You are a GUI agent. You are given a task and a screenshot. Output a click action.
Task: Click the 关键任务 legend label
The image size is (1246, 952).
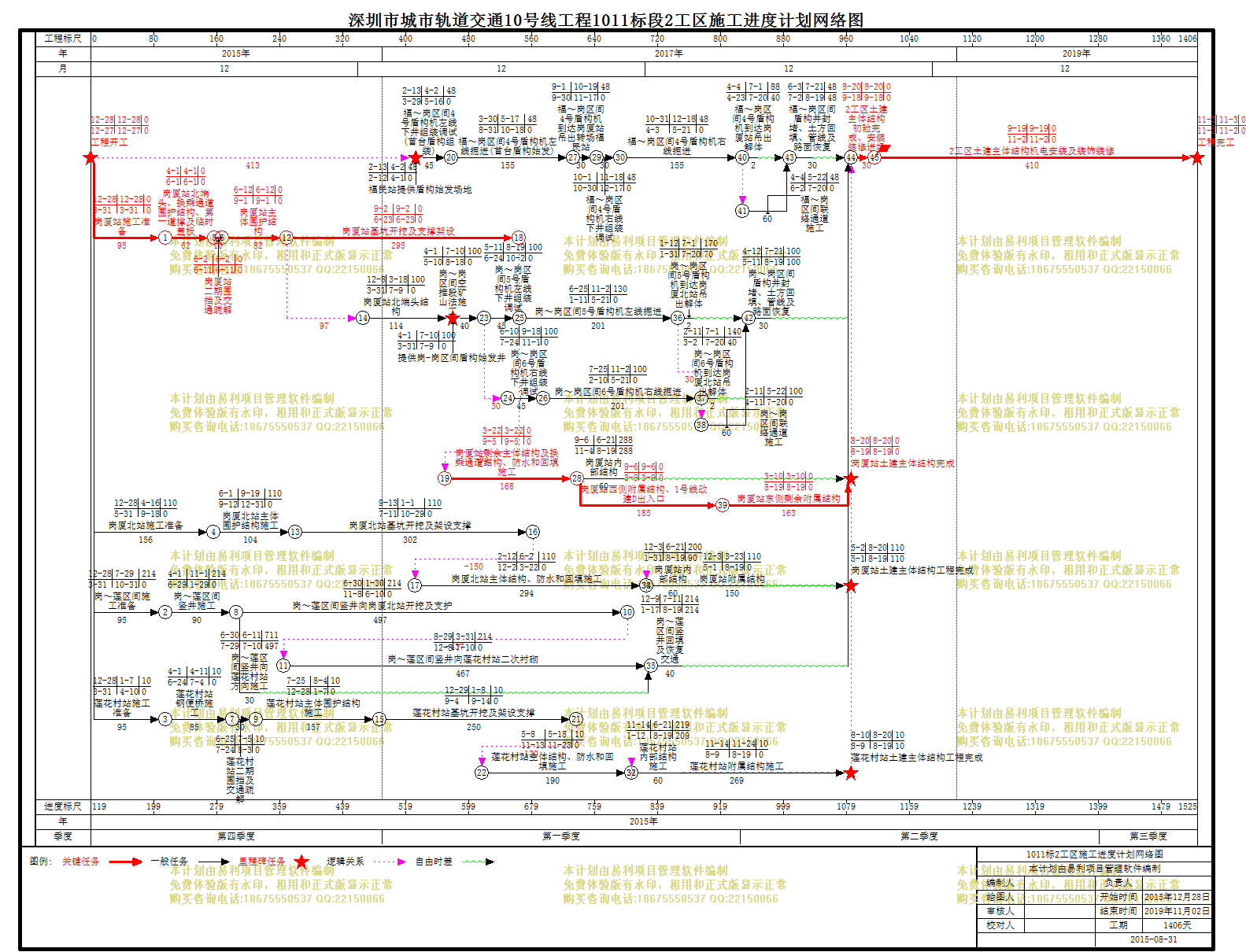[81, 862]
